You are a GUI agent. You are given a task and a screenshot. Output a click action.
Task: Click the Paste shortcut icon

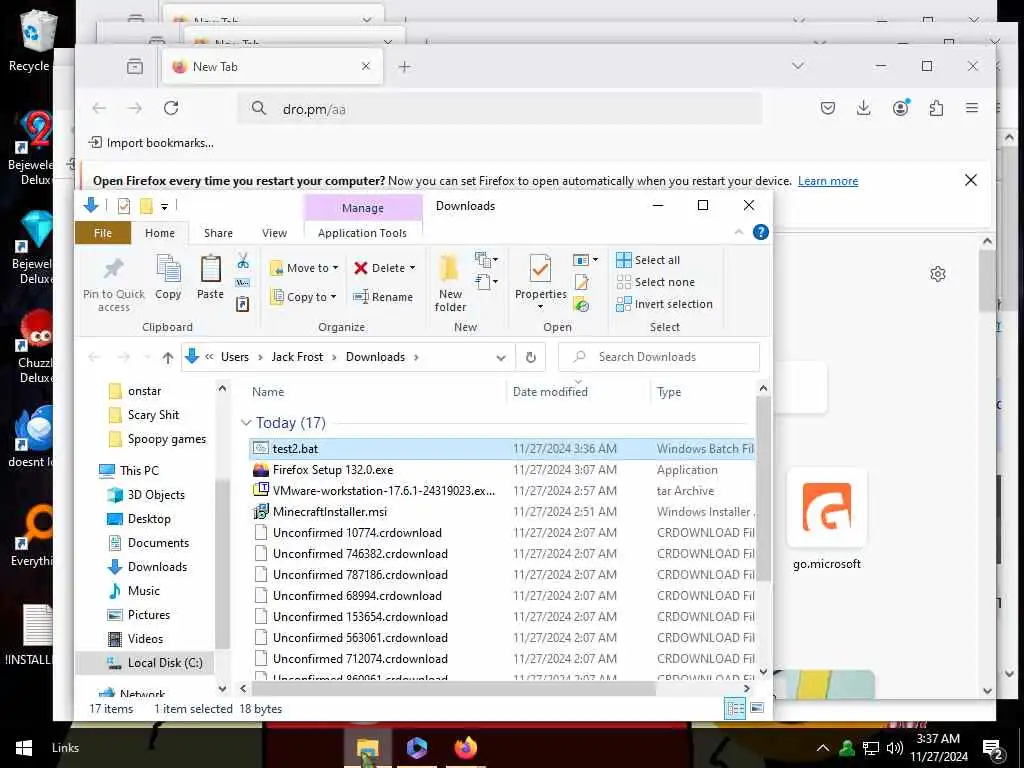[x=243, y=304]
